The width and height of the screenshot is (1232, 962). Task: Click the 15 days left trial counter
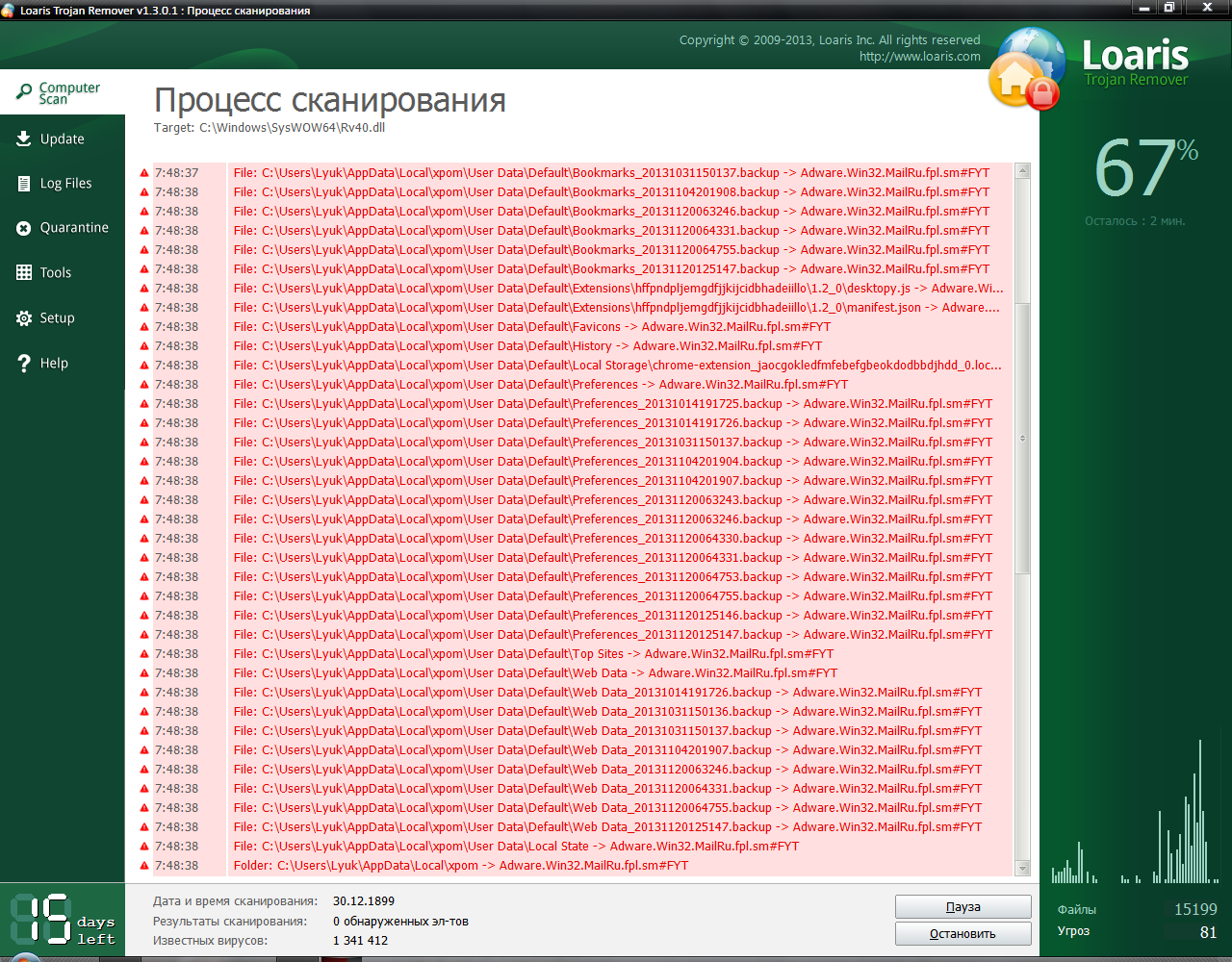(x=63, y=921)
